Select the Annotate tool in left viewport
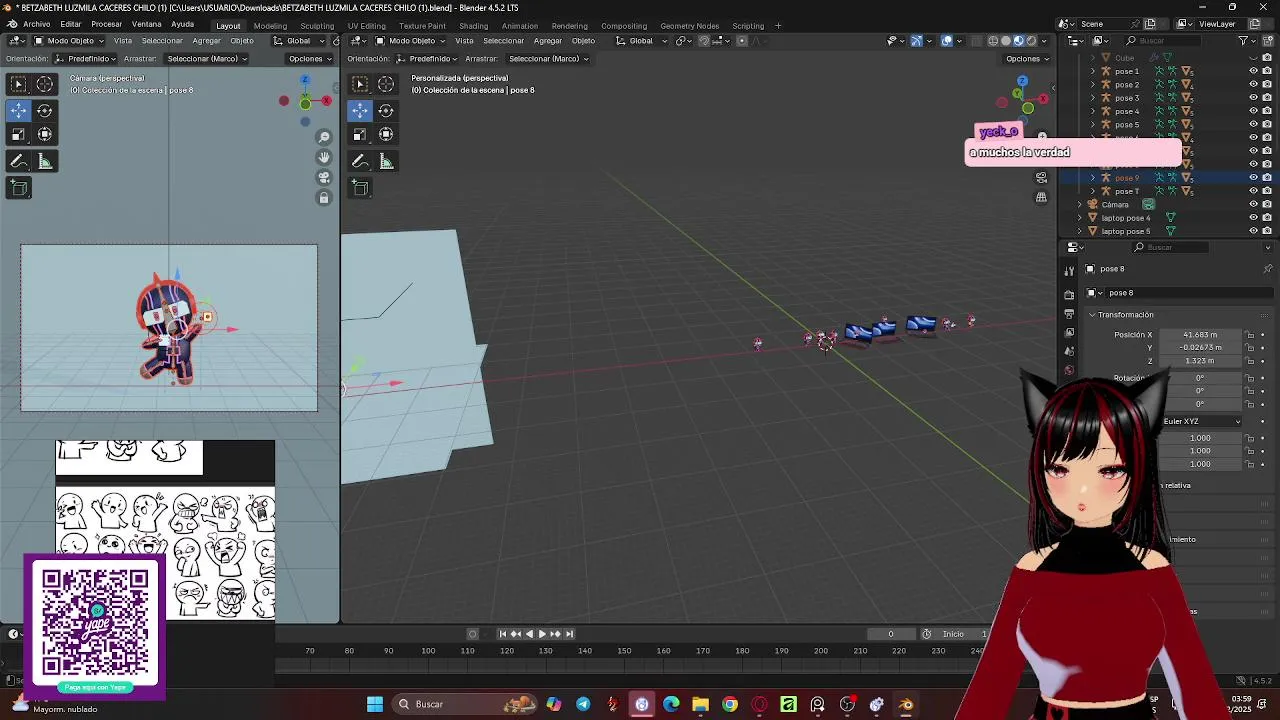This screenshot has height=720, width=1280. point(18,161)
